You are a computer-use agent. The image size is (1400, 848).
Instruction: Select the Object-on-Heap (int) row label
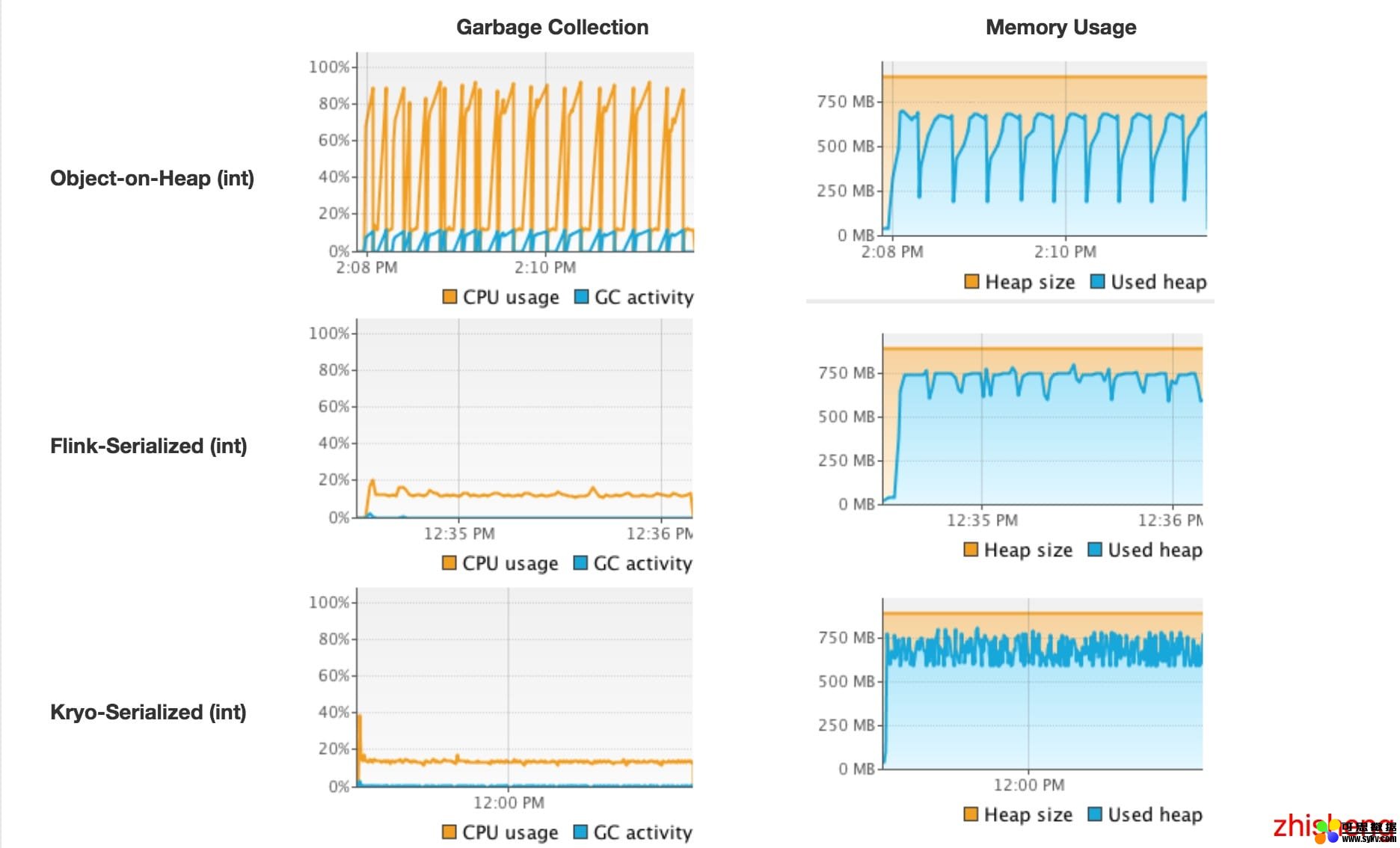click(152, 178)
